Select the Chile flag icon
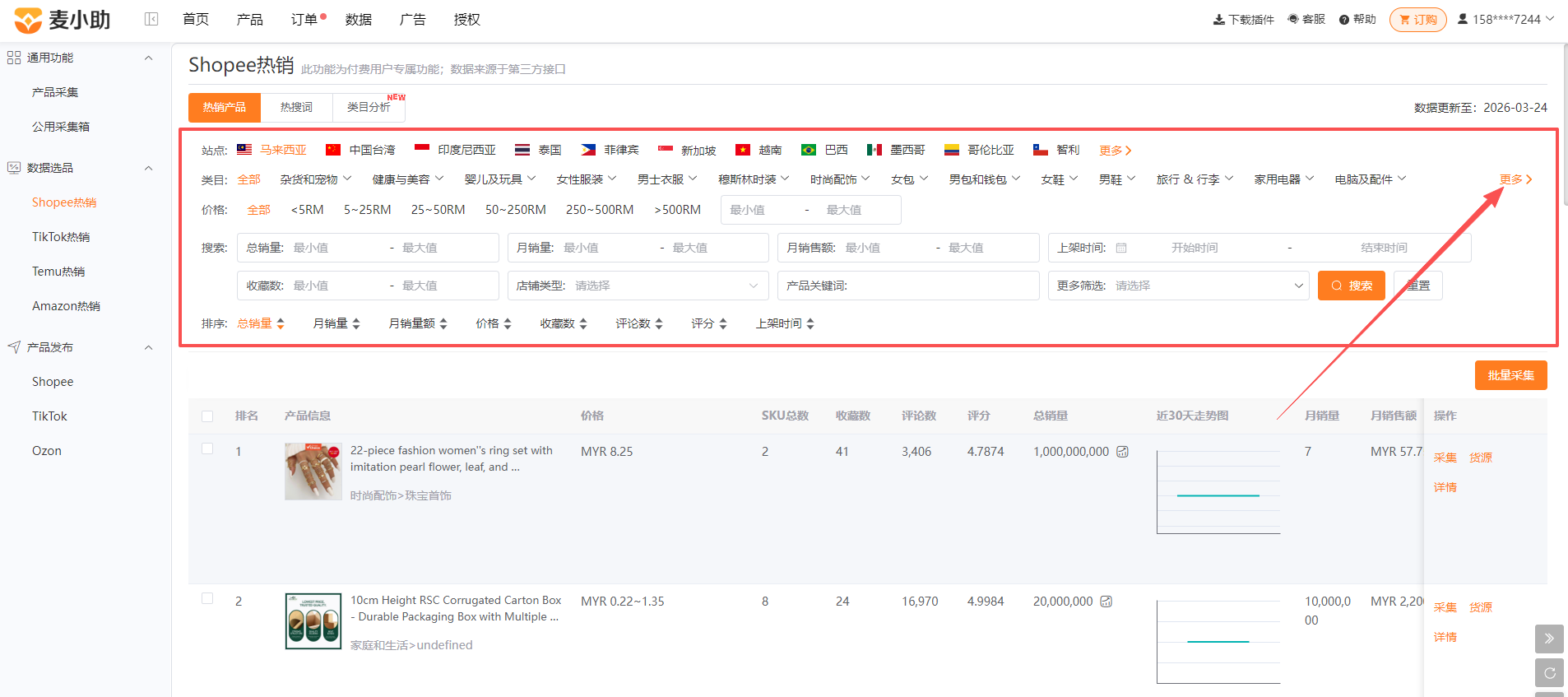 pyautogui.click(x=1041, y=150)
